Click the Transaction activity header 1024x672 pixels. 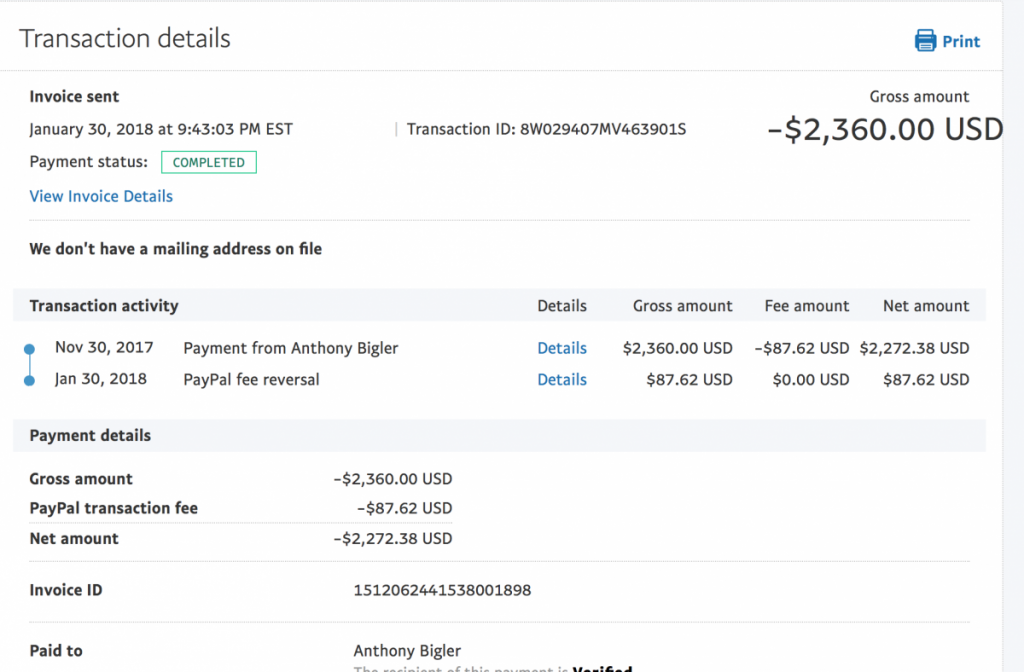coord(104,306)
